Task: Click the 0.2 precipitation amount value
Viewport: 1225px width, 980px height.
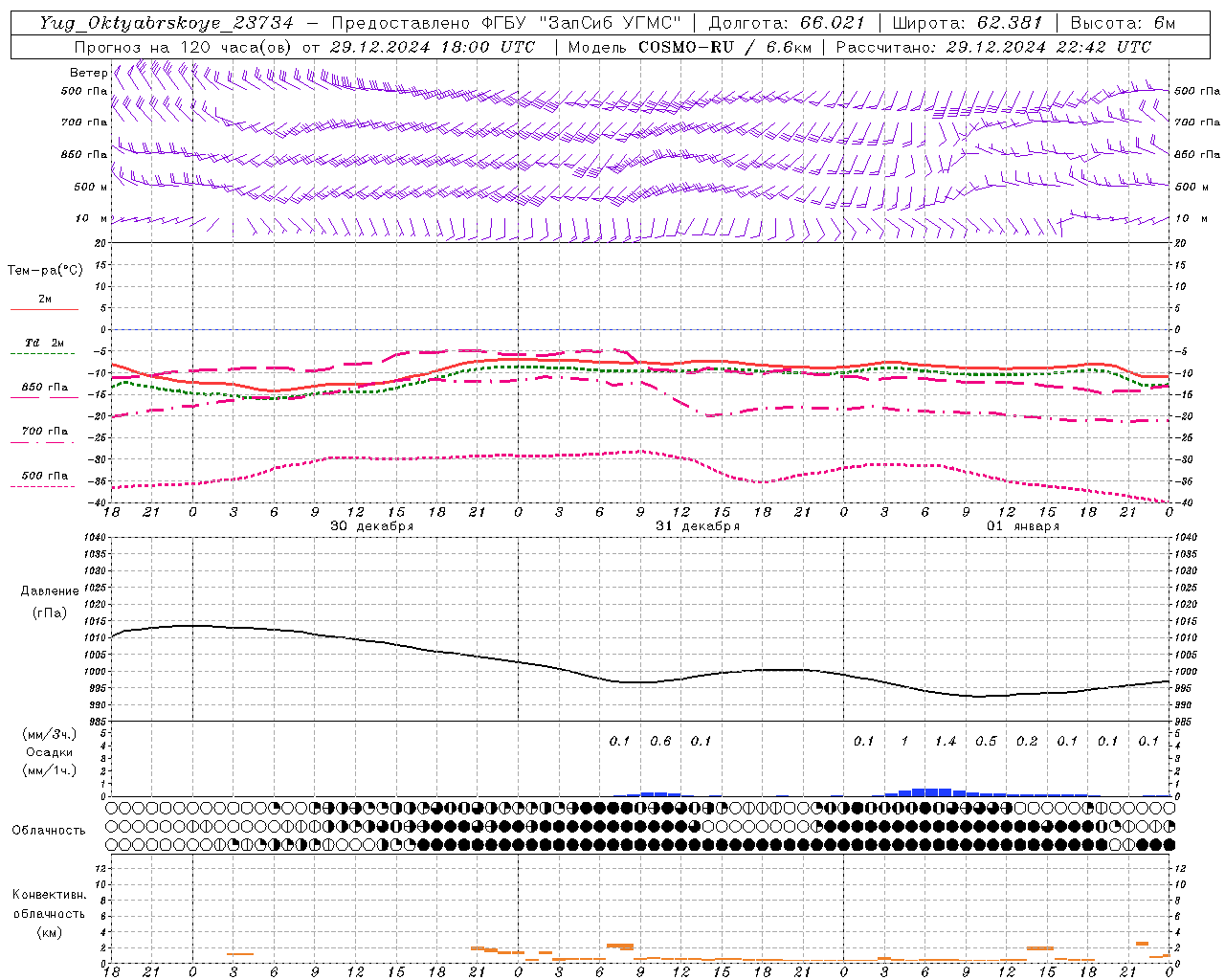Action: pos(1027,741)
